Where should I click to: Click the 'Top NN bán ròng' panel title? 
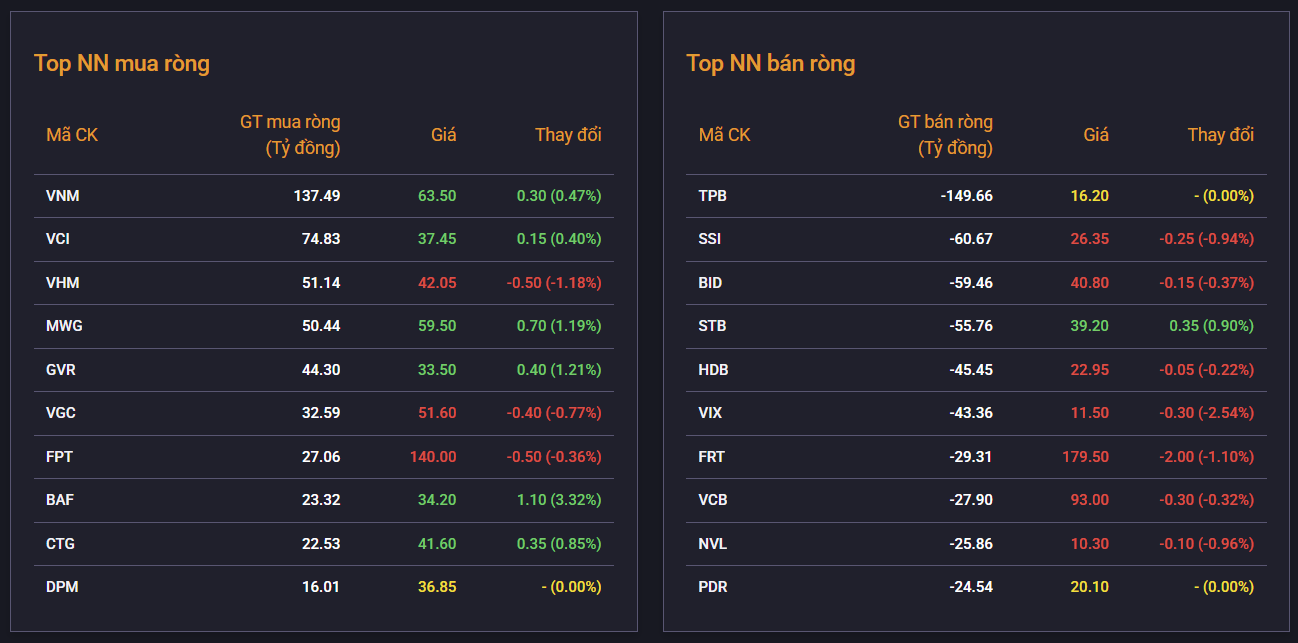tap(770, 64)
